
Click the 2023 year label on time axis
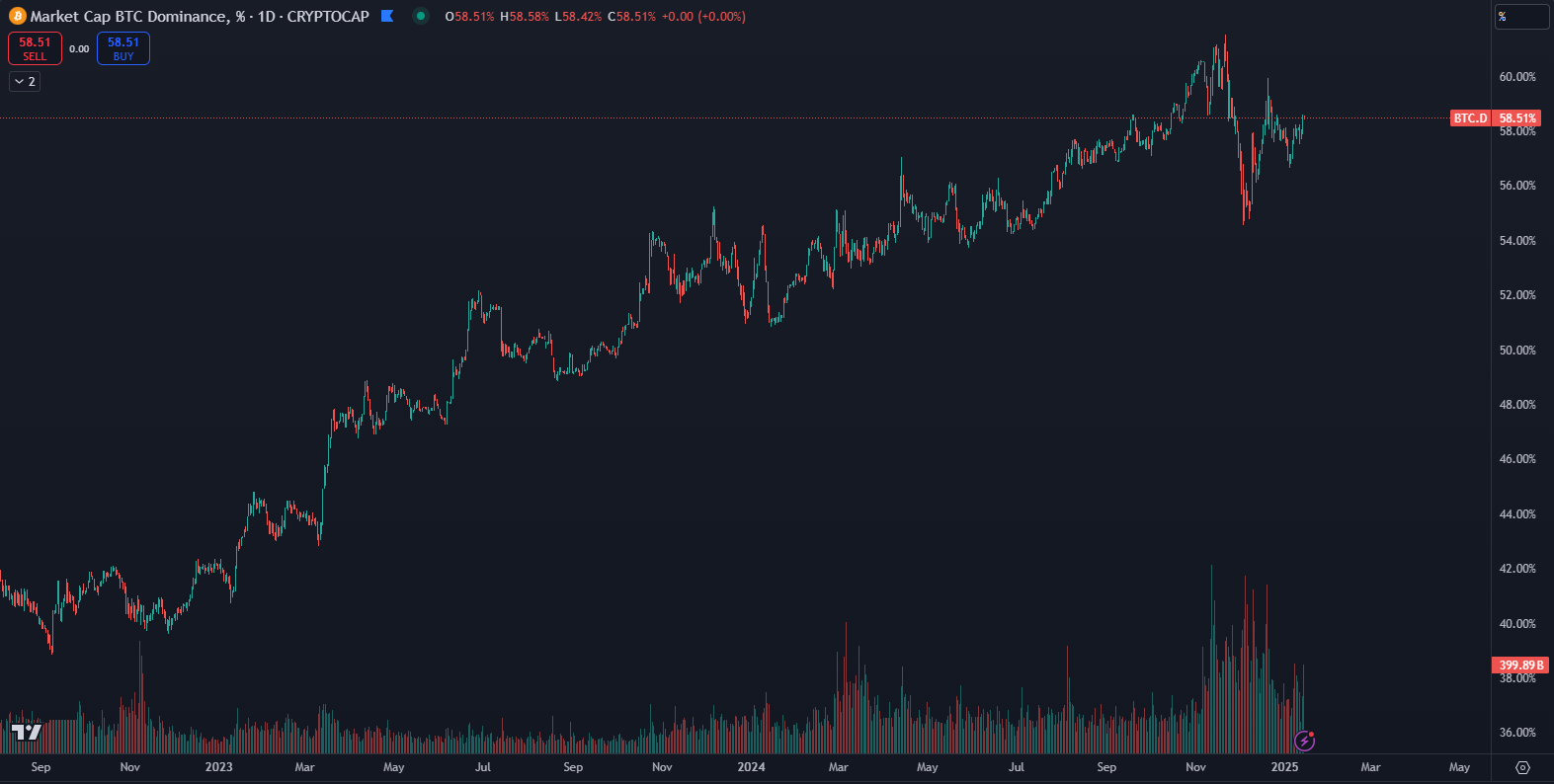[x=218, y=767]
